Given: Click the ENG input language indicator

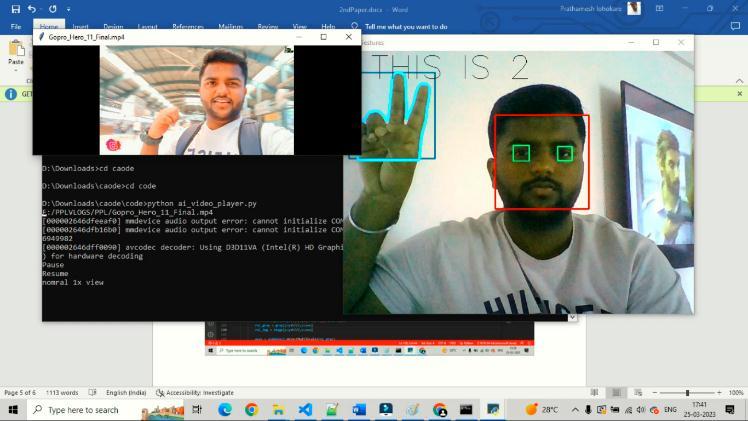Looking at the screenshot, I should 670,410.
